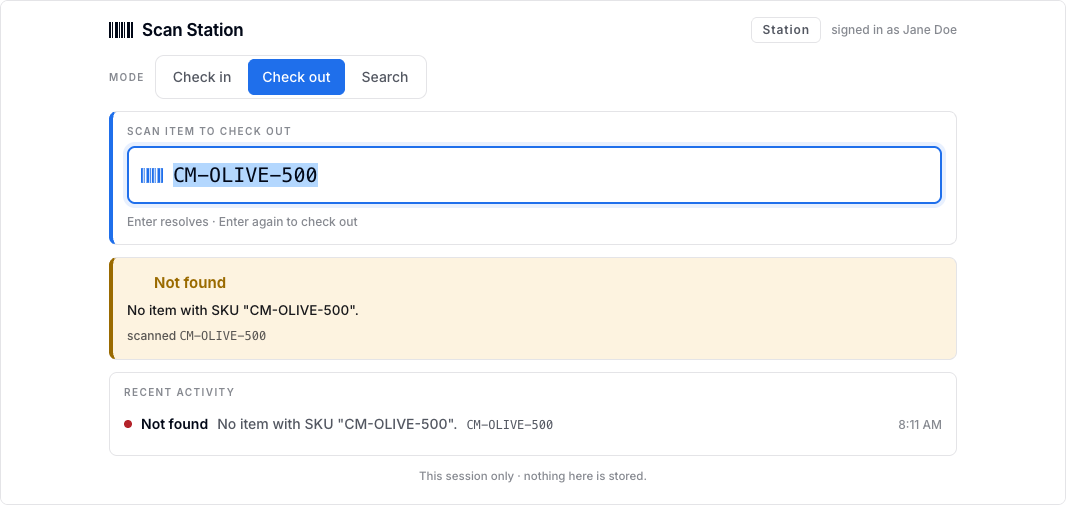
Task: Click alert message 'No item with SKU'
Action: [243, 311]
